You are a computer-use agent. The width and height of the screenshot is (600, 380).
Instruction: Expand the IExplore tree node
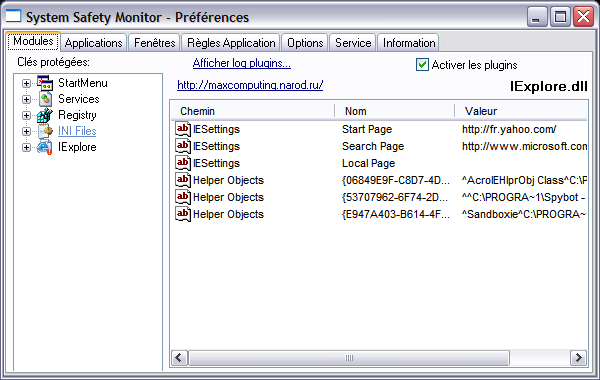click(x=26, y=147)
